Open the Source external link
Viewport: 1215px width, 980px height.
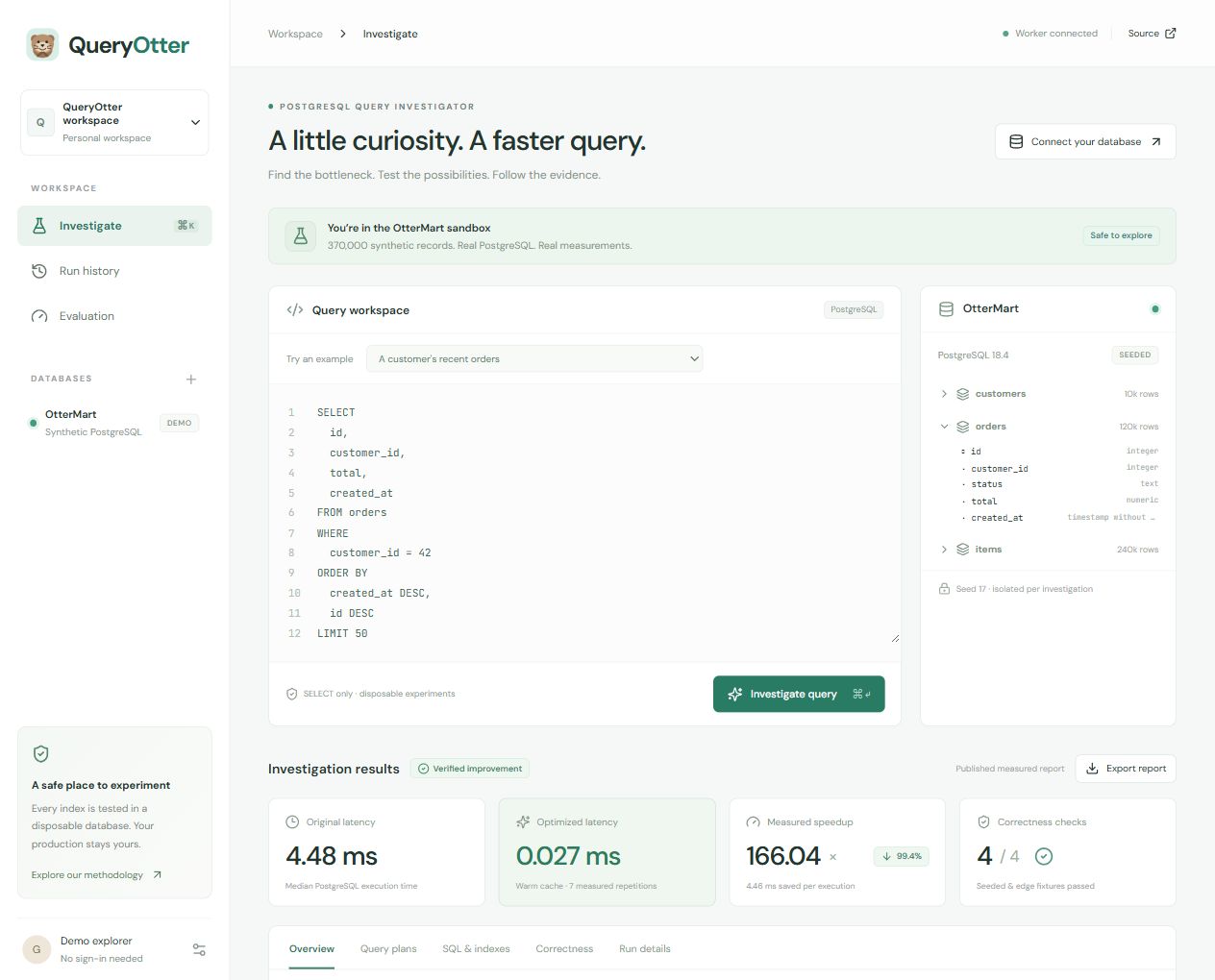click(x=1152, y=34)
